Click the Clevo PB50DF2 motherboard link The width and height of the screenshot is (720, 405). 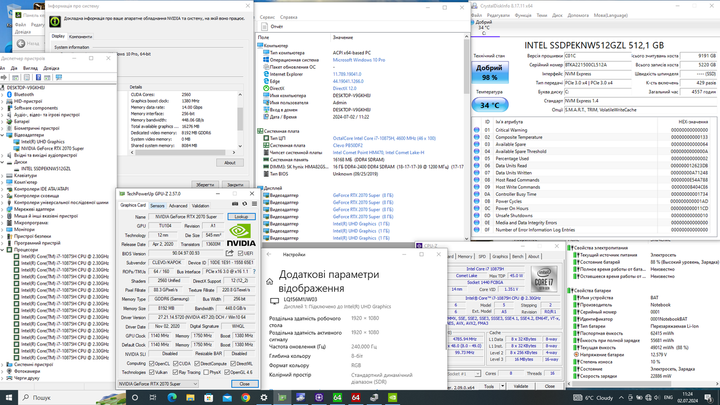pyautogui.click(x=348, y=145)
